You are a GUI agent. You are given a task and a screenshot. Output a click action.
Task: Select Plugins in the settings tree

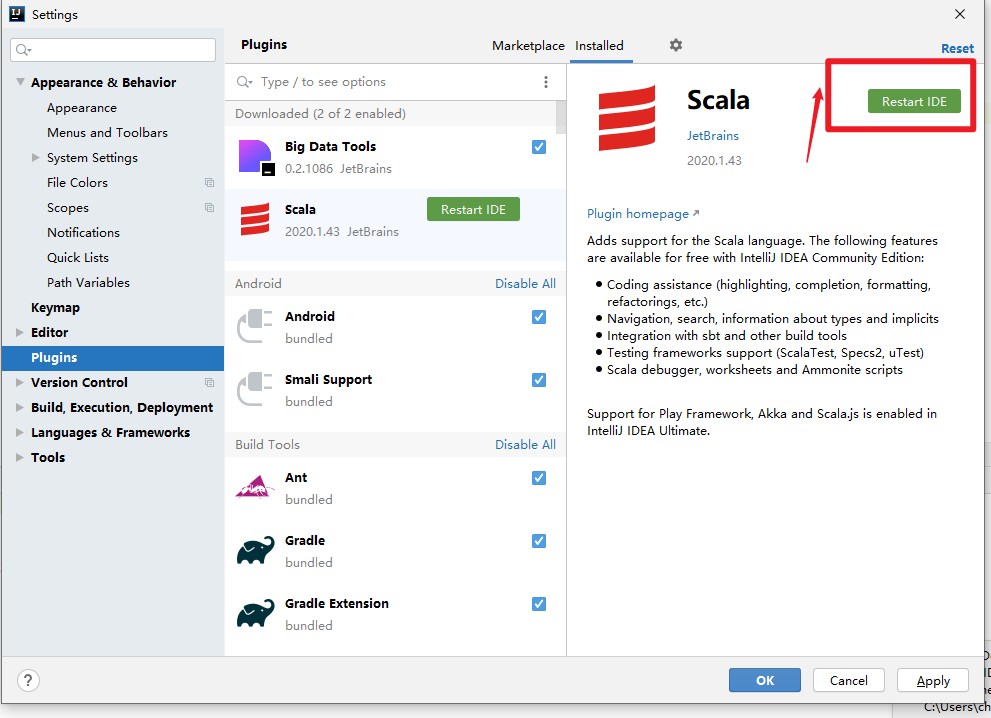[x=112, y=358]
